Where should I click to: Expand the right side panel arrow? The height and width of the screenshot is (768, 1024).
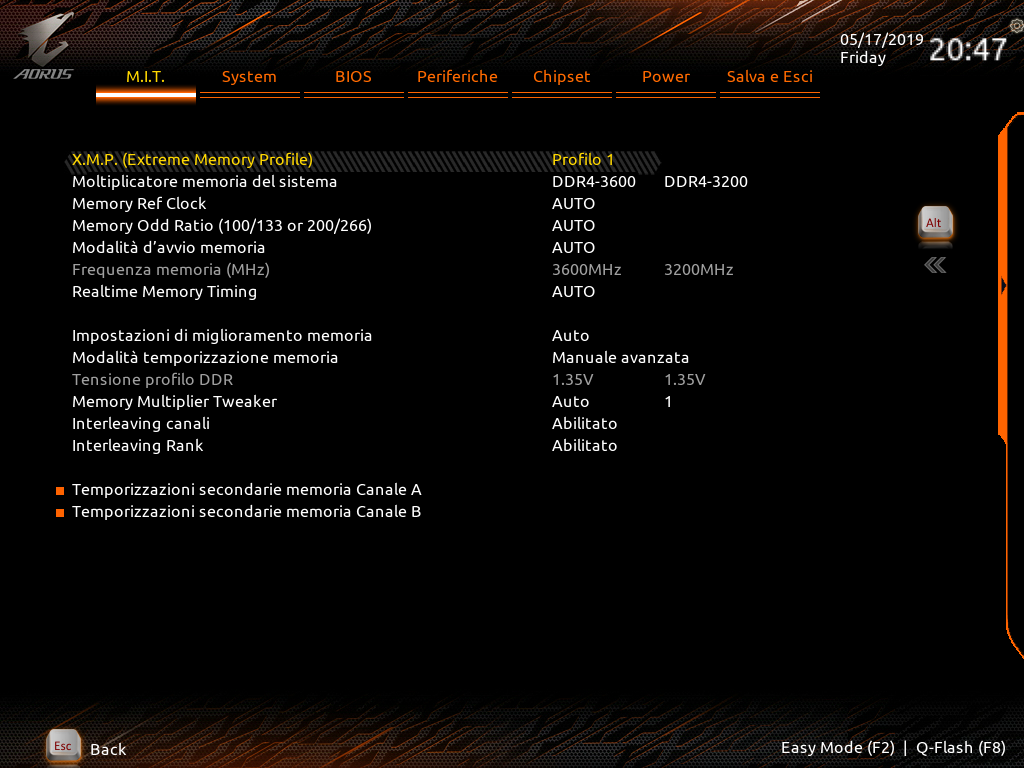(1004, 285)
